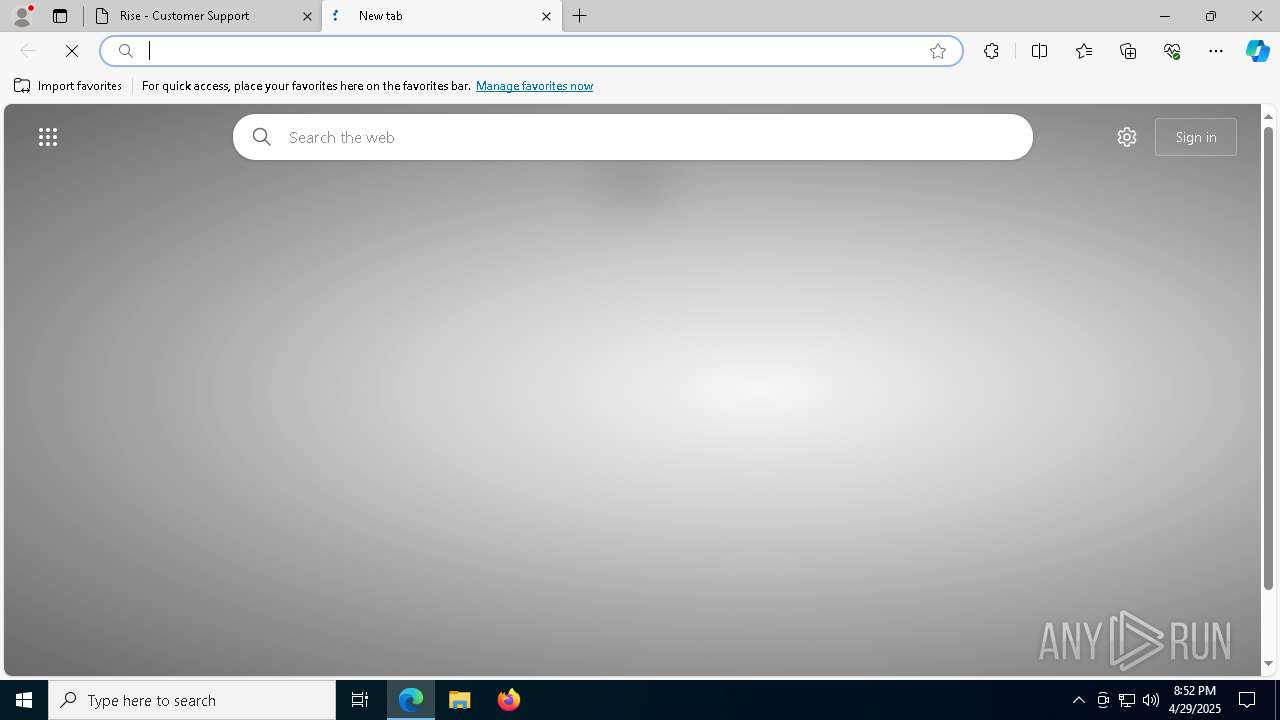This screenshot has width=1280, height=720.
Task: Open Settings and more menu
Action: click(1216, 51)
